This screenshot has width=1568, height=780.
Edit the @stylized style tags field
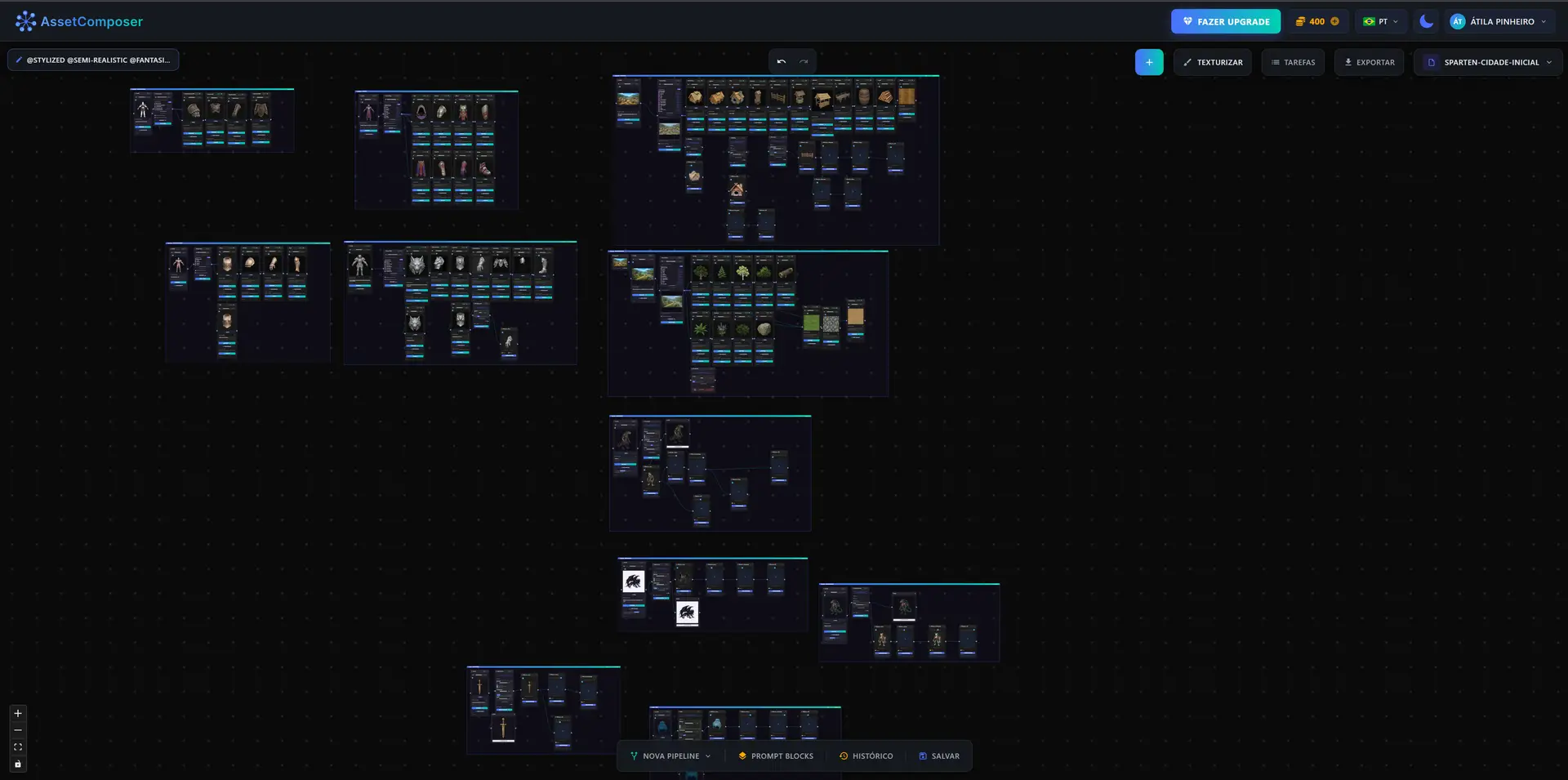[x=93, y=60]
